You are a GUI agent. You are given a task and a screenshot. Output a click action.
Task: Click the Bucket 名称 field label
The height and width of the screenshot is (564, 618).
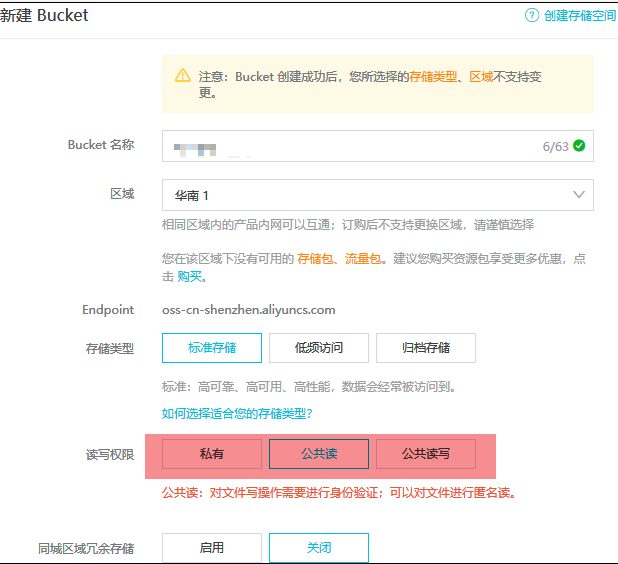point(101,145)
